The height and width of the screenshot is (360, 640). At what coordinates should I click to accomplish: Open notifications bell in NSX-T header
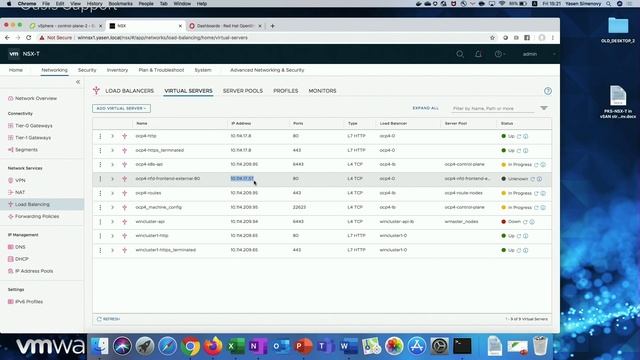(478, 54)
